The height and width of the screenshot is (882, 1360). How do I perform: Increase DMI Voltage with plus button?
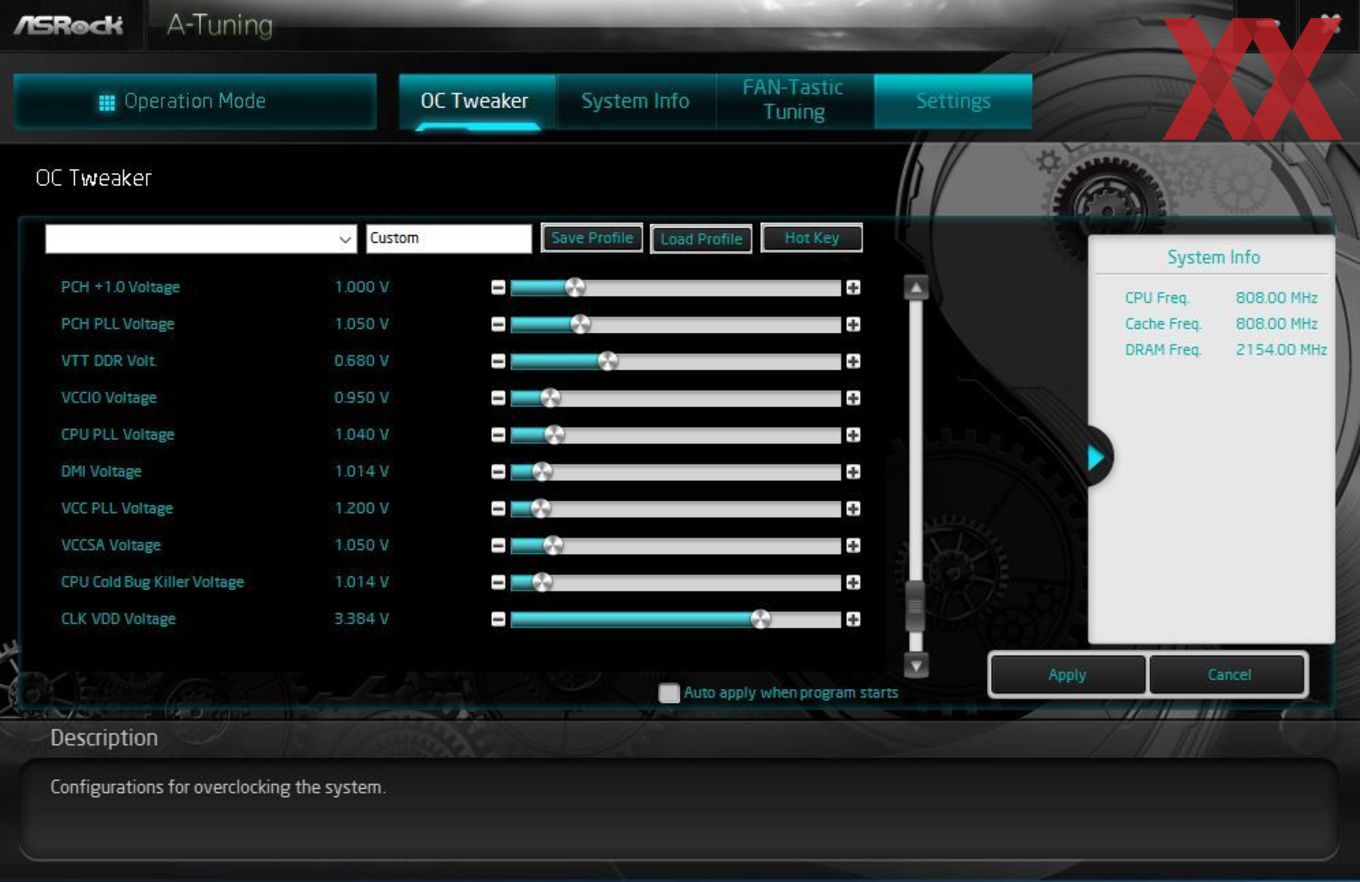[853, 472]
